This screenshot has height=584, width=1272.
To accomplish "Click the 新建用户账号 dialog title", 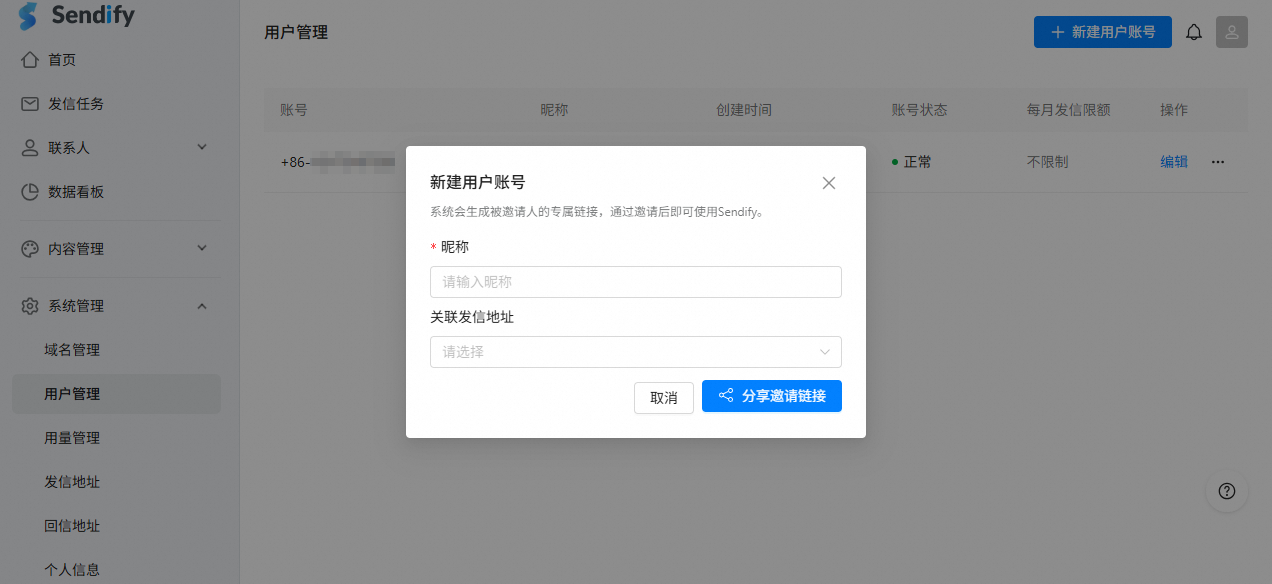I will click(477, 182).
